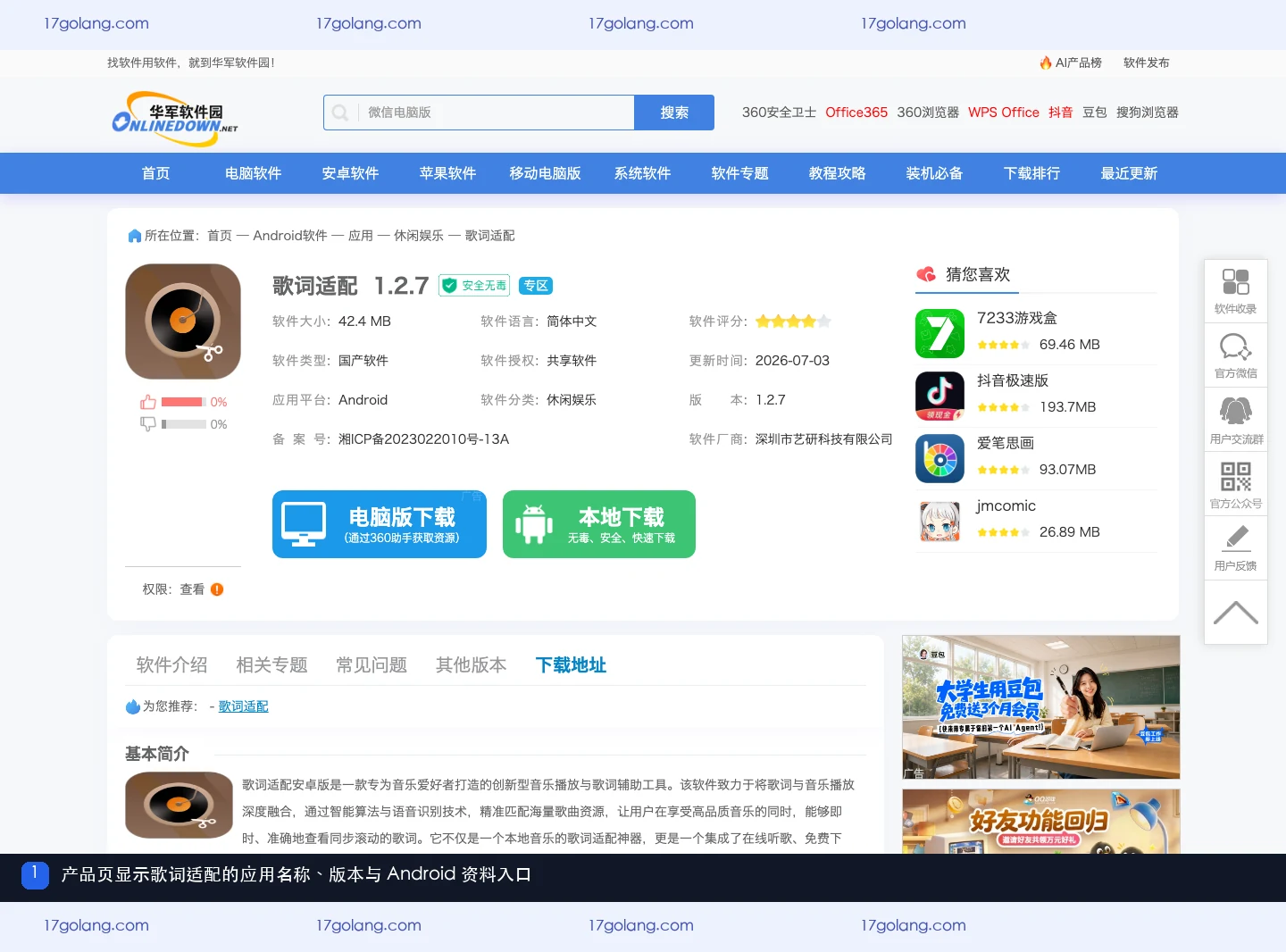Open 装机必备 in the navigation bar
This screenshot has height=952, width=1286.
point(935,173)
